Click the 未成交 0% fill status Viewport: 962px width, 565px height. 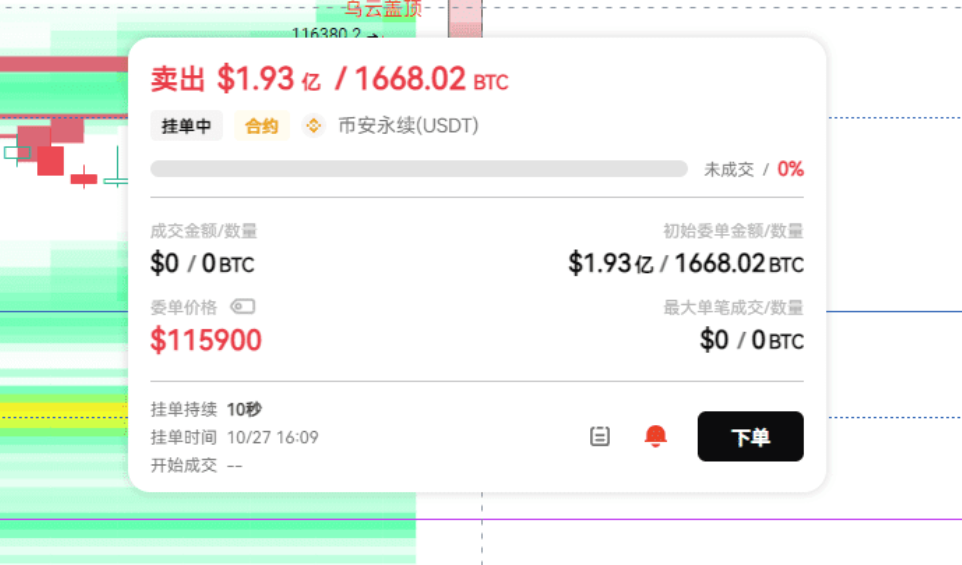[754, 169]
